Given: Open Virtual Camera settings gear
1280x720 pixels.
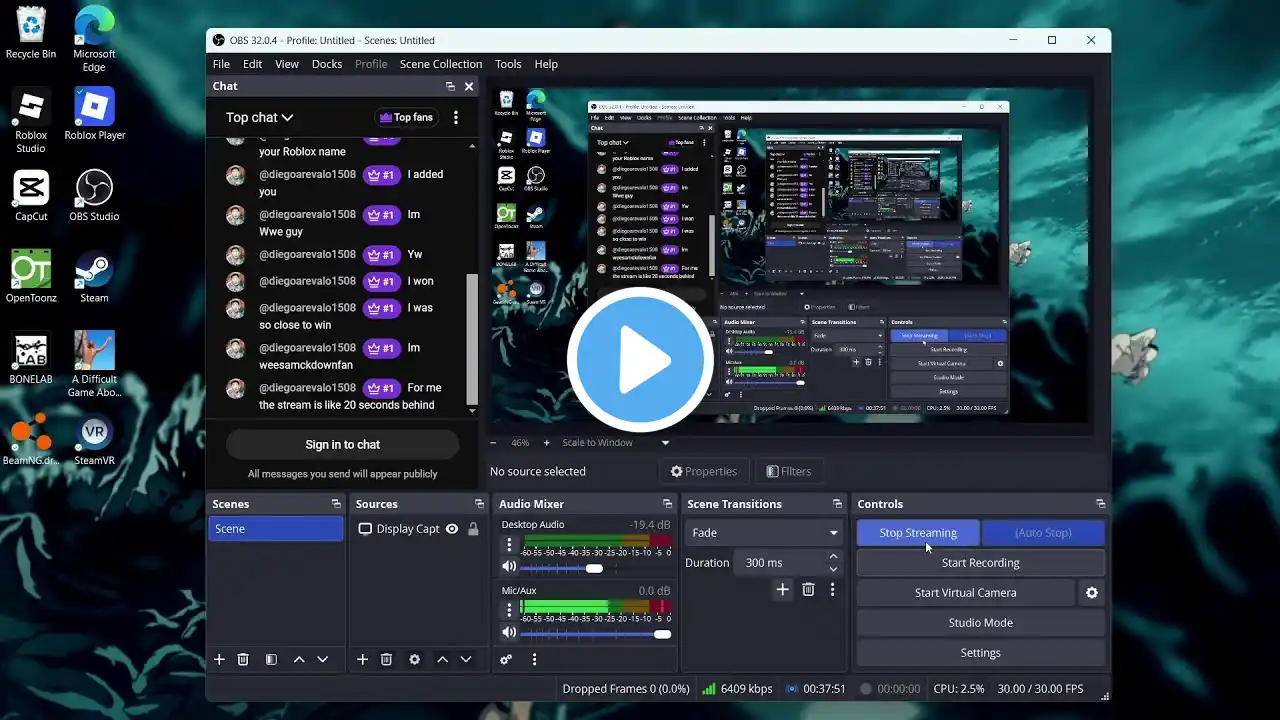Looking at the screenshot, I should click(1091, 593).
